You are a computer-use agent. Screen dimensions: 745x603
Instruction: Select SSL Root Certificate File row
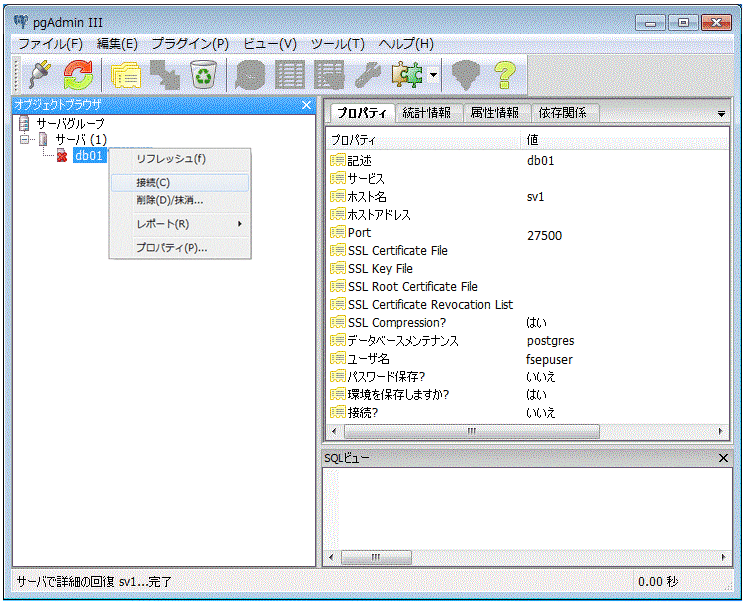coord(528,287)
